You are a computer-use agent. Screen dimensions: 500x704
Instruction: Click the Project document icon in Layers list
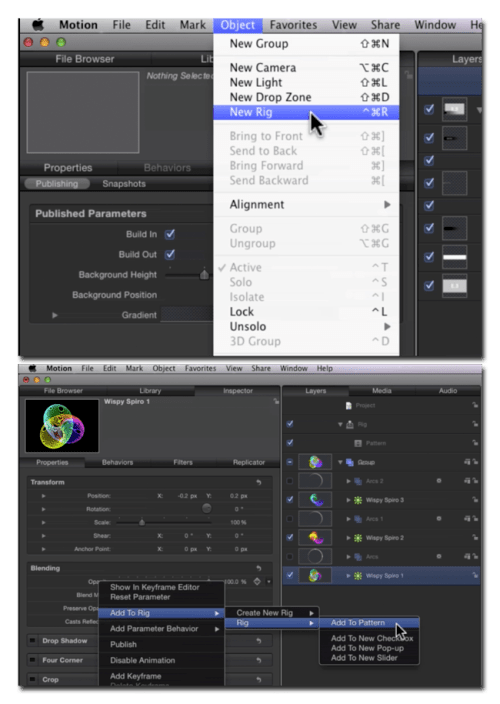click(x=348, y=405)
